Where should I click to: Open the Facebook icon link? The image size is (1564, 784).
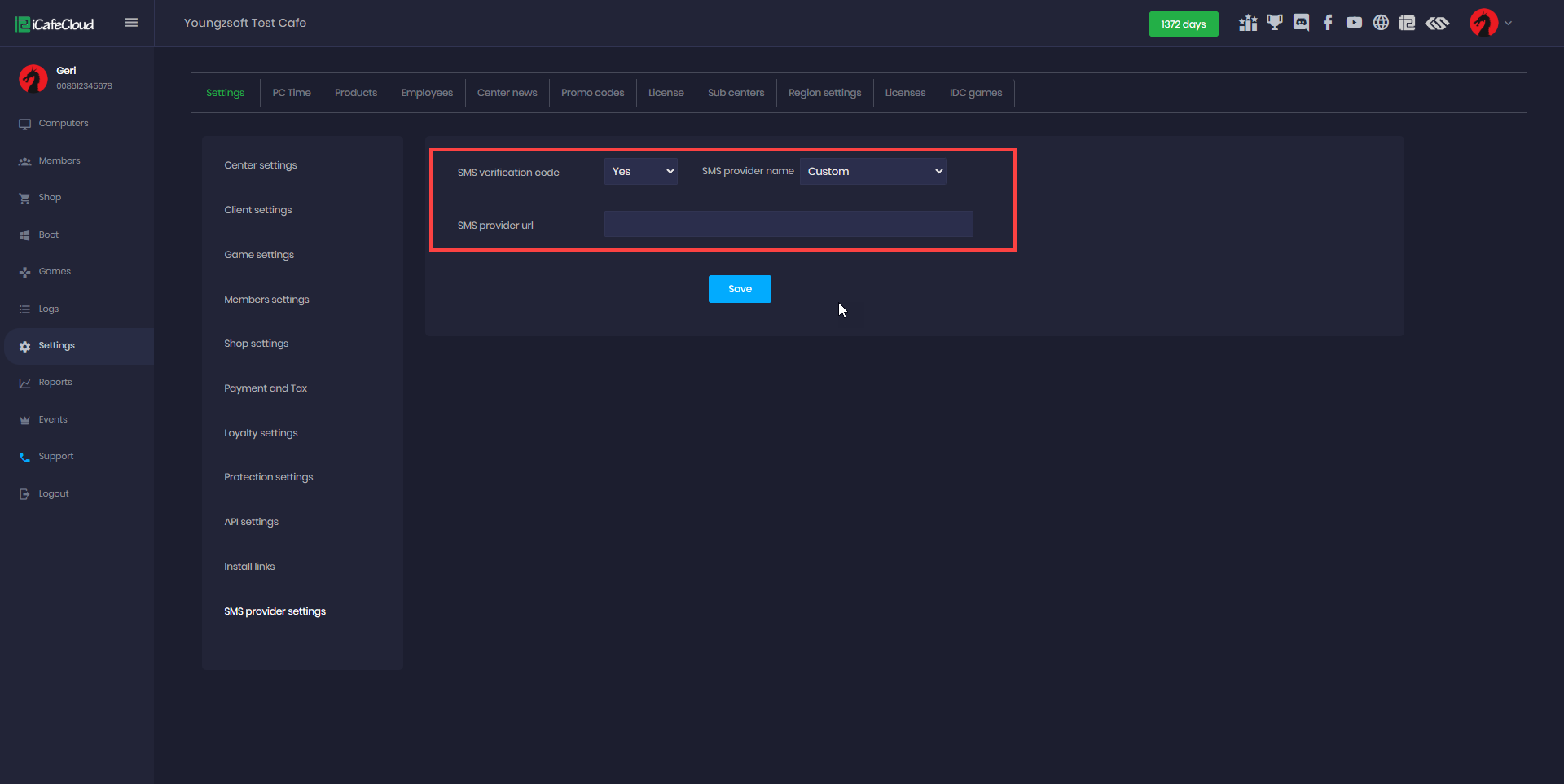(x=1328, y=23)
